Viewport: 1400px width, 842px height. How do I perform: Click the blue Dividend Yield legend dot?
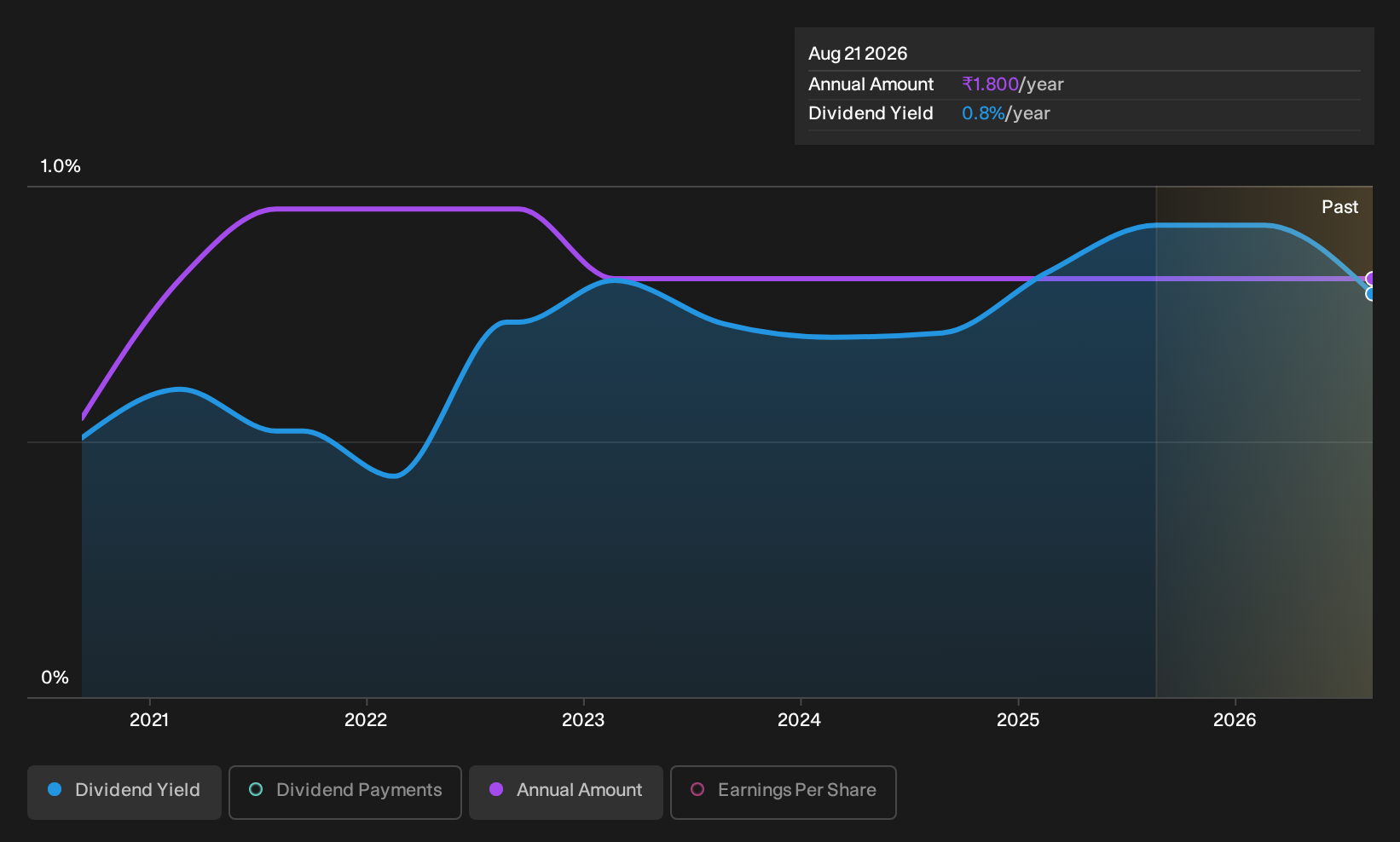55,789
